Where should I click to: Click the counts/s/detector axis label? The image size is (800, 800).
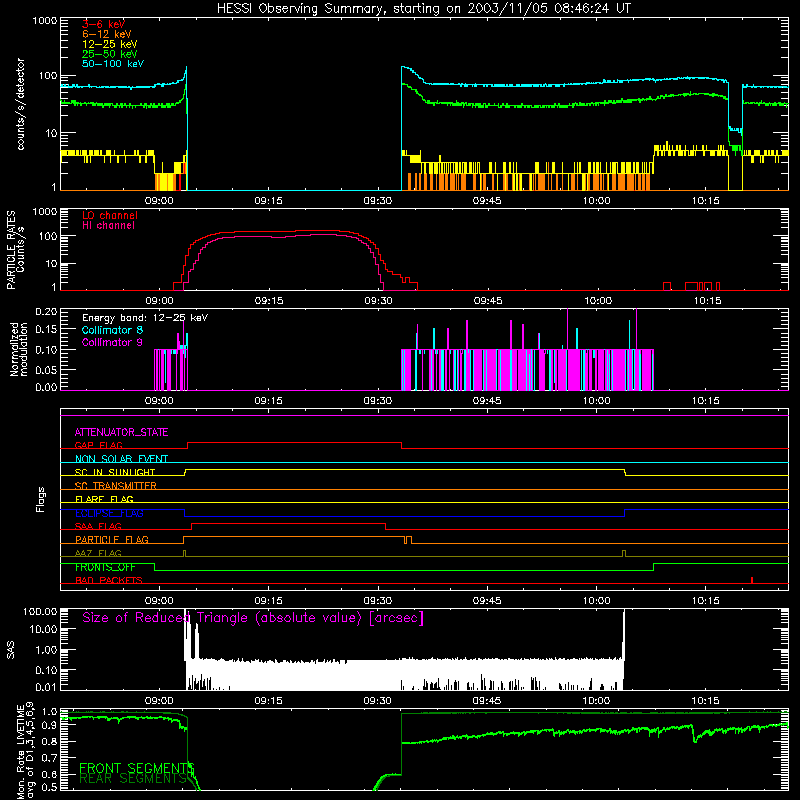[x=21, y=104]
